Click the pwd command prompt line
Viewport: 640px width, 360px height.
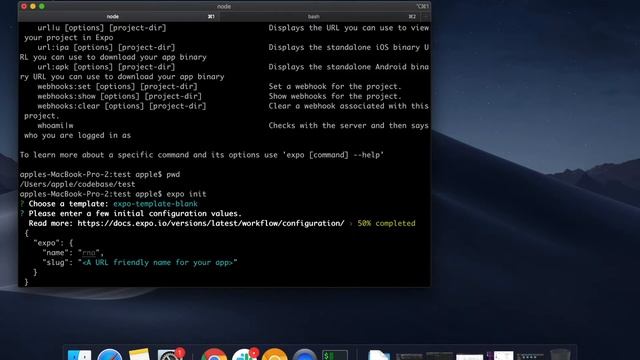100,174
